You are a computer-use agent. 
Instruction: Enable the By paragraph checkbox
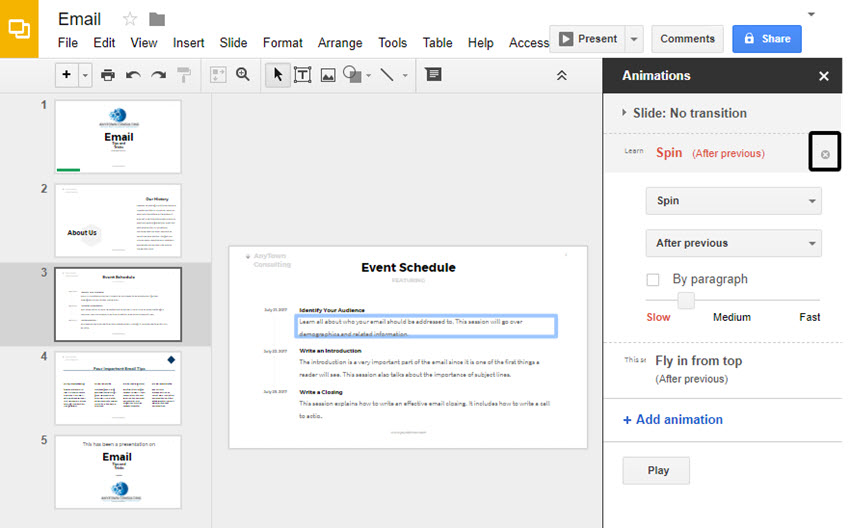click(653, 280)
